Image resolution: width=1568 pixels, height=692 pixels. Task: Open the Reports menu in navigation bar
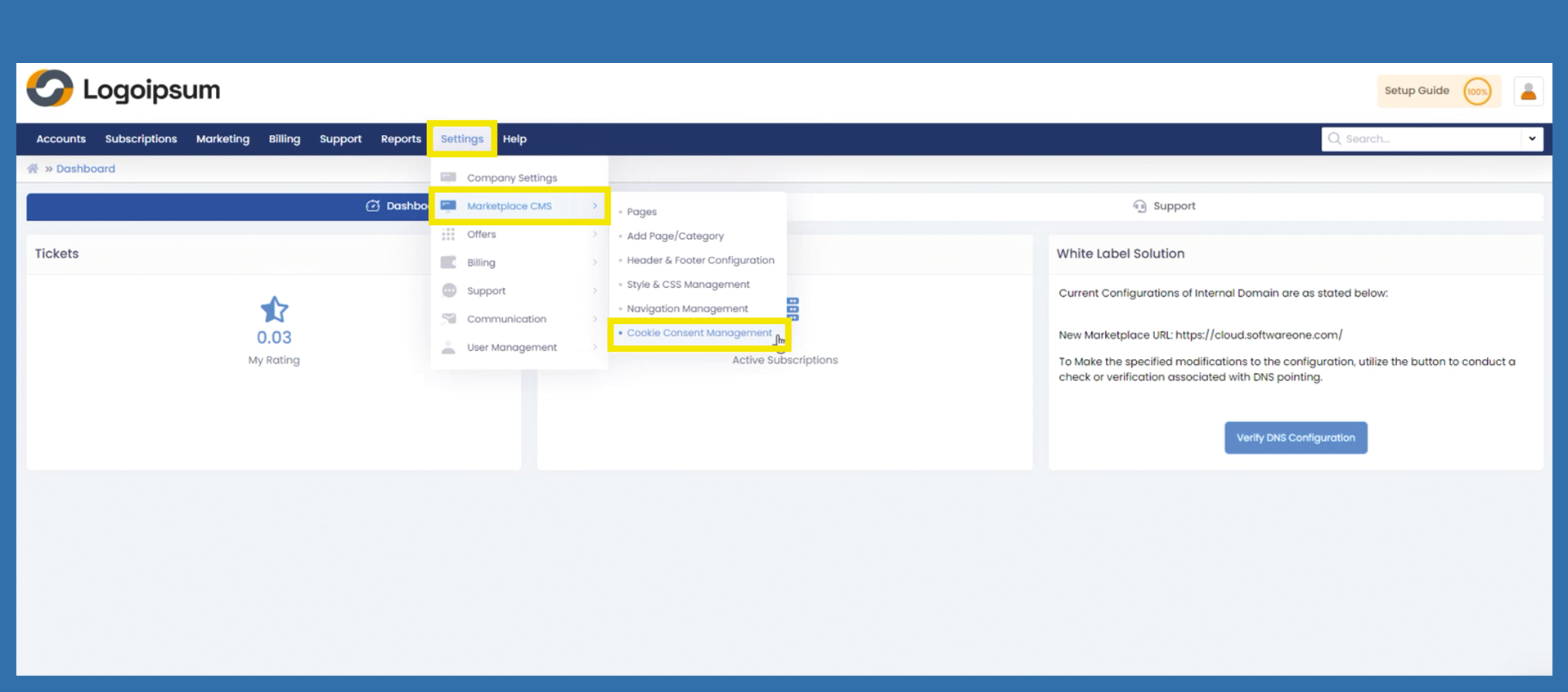tap(401, 139)
